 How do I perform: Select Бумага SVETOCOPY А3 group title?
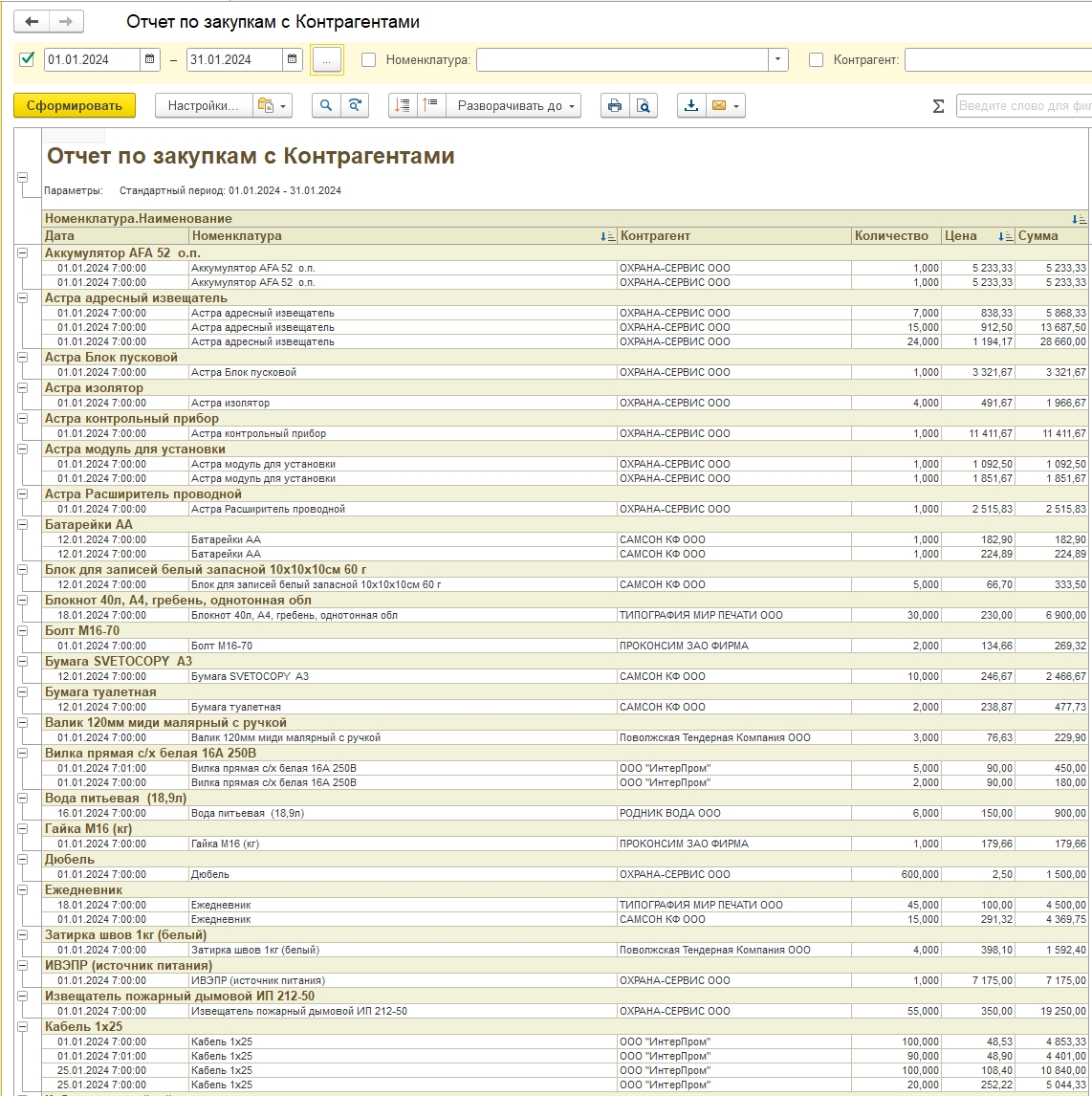tap(118, 661)
